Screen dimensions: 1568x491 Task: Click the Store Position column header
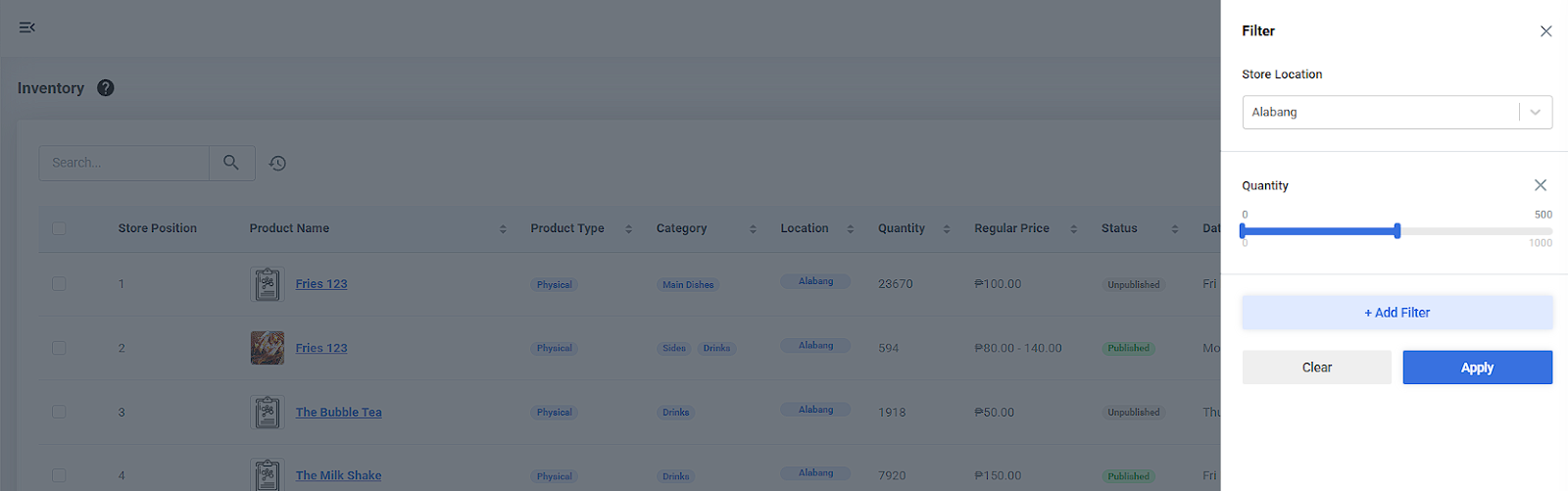[158, 228]
